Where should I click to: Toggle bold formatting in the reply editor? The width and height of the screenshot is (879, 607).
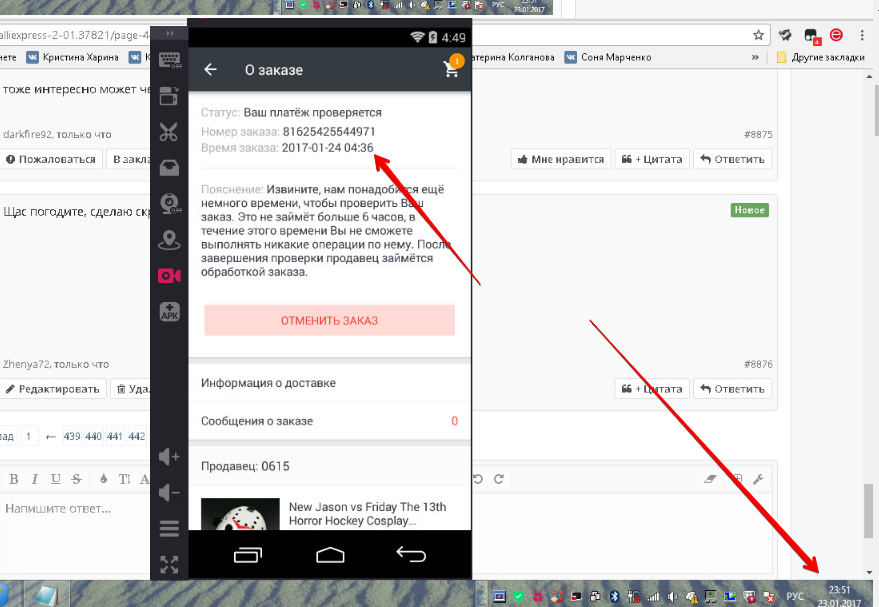pos(13,479)
